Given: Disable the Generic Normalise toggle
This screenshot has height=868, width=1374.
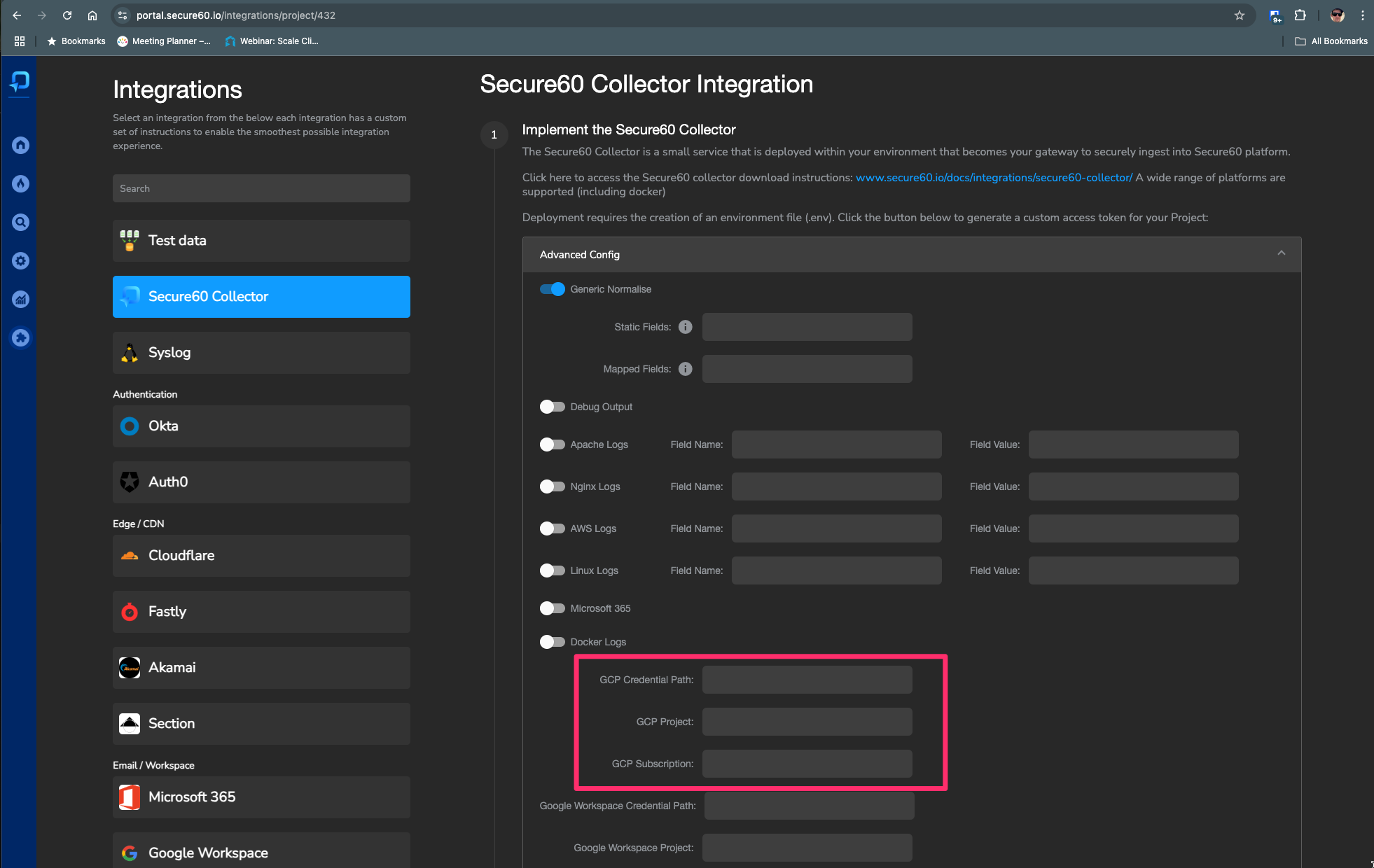Looking at the screenshot, I should pyautogui.click(x=553, y=289).
